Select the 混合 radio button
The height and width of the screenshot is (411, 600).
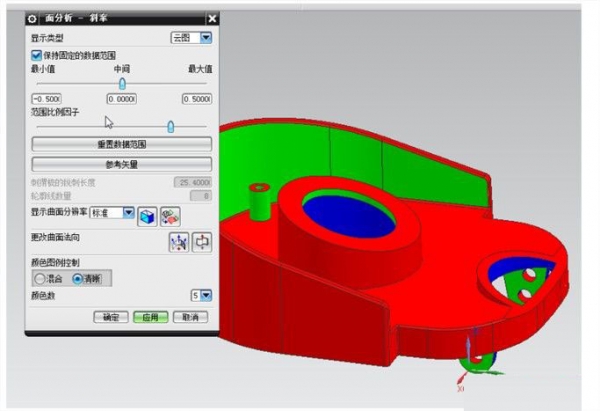click(40, 279)
